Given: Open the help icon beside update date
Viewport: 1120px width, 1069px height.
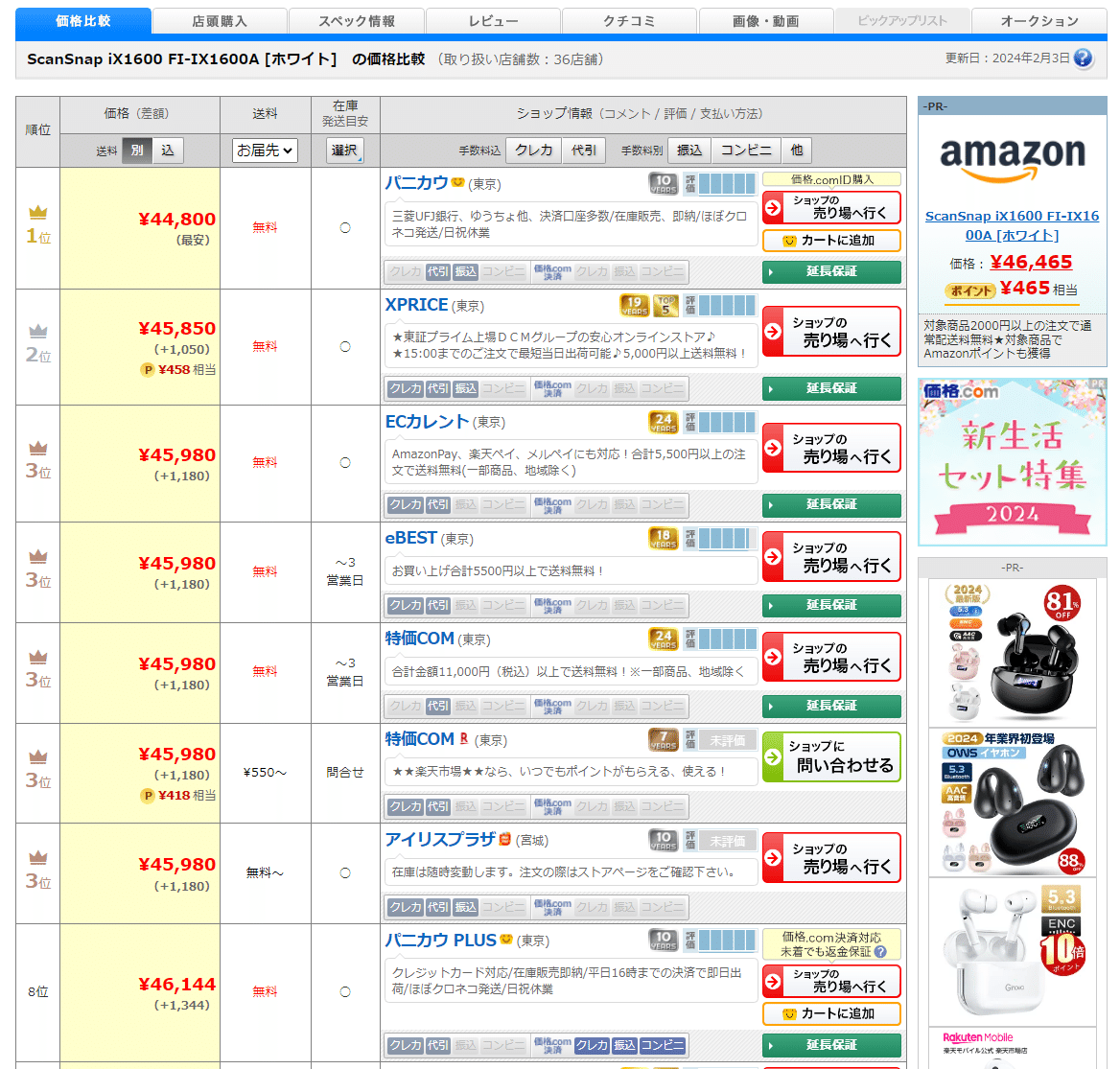Looking at the screenshot, I should [x=1083, y=58].
